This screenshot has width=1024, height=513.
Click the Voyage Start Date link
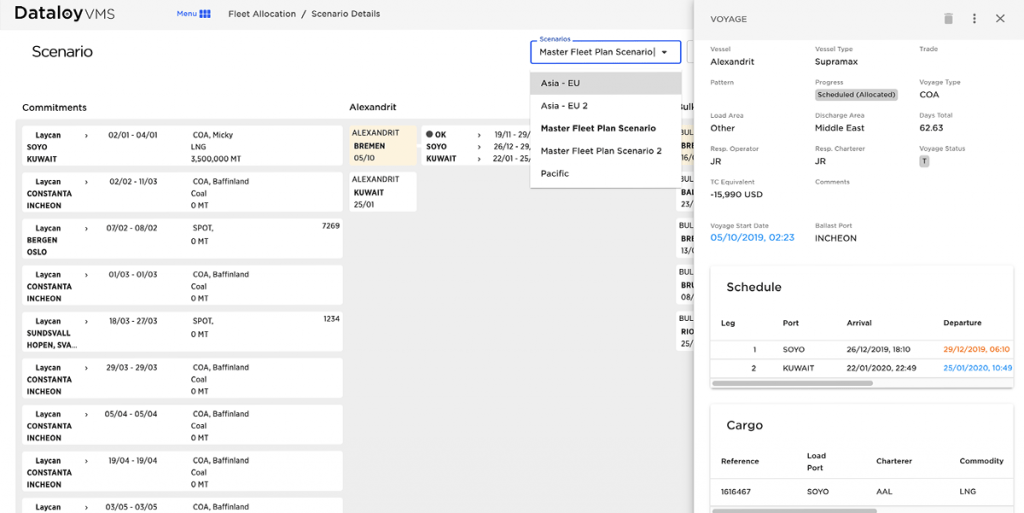752,238
